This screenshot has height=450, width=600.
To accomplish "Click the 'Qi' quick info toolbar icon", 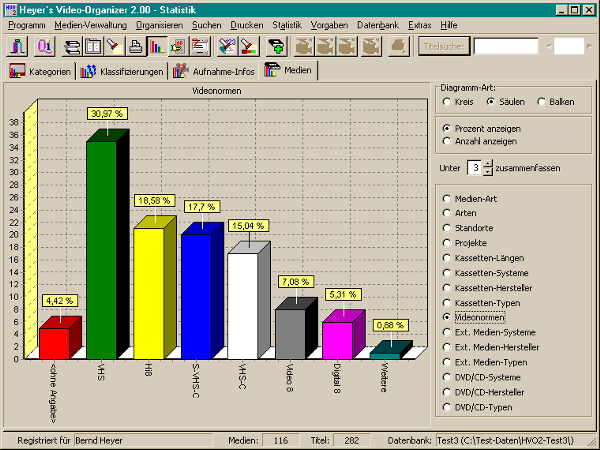I will click(45, 46).
